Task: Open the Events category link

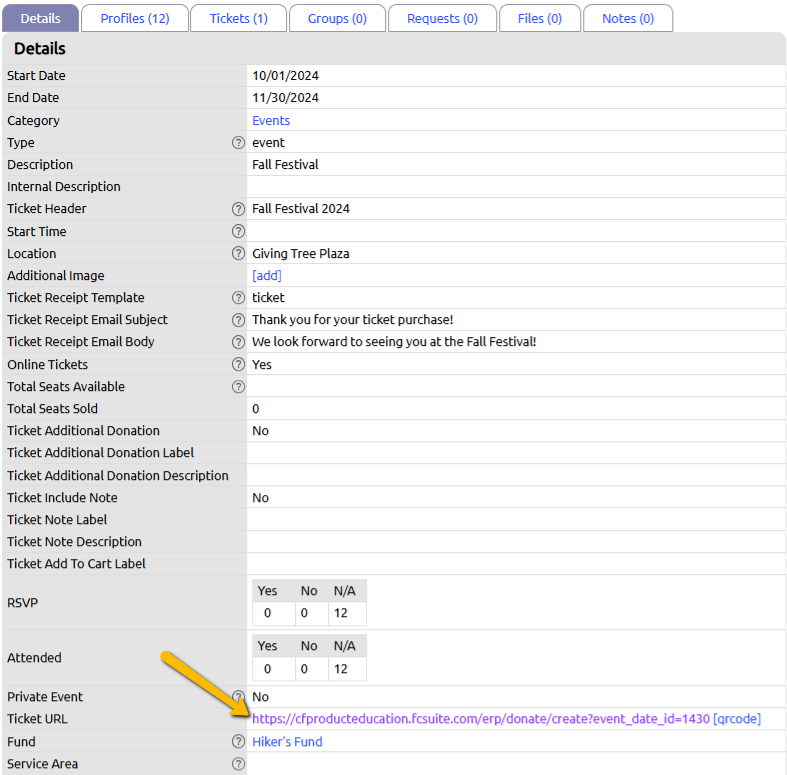Action: [271, 120]
